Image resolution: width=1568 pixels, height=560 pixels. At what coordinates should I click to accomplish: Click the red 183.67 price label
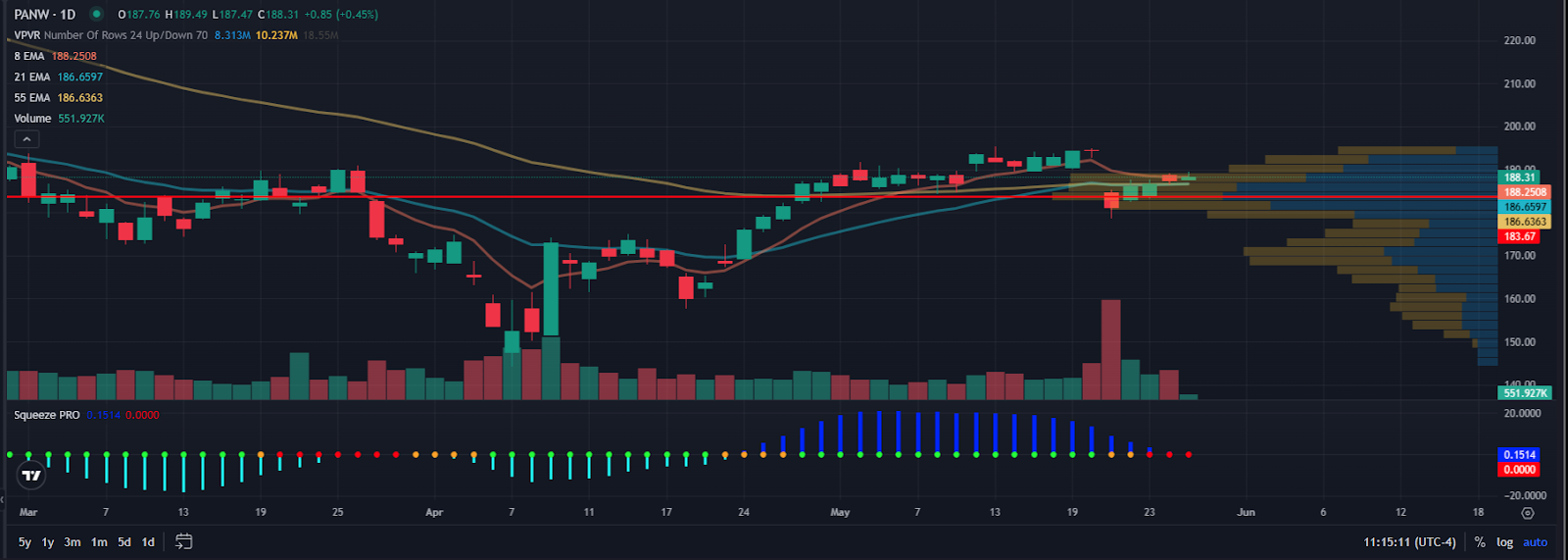(1520, 236)
